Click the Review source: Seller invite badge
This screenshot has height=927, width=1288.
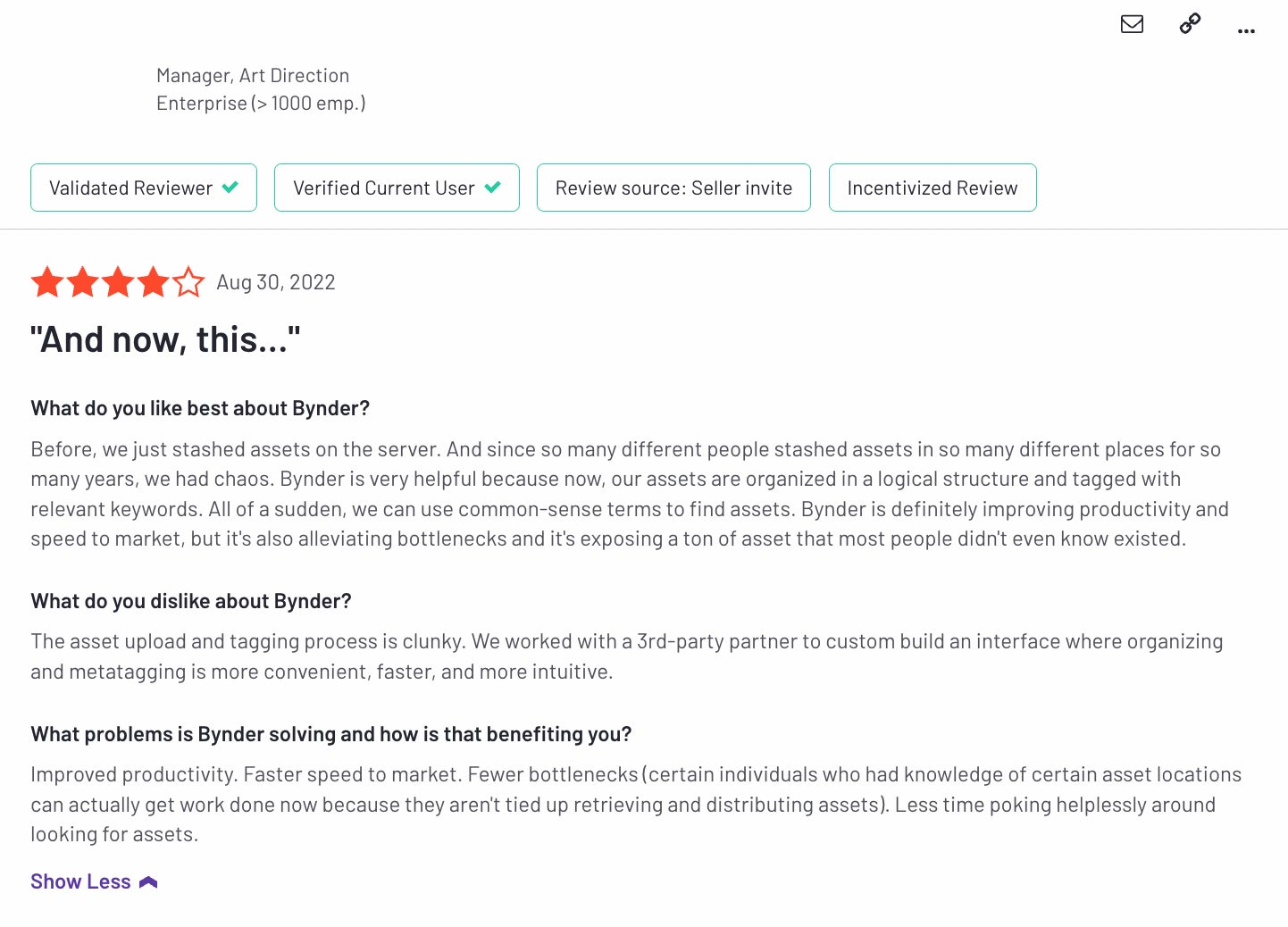coord(673,188)
